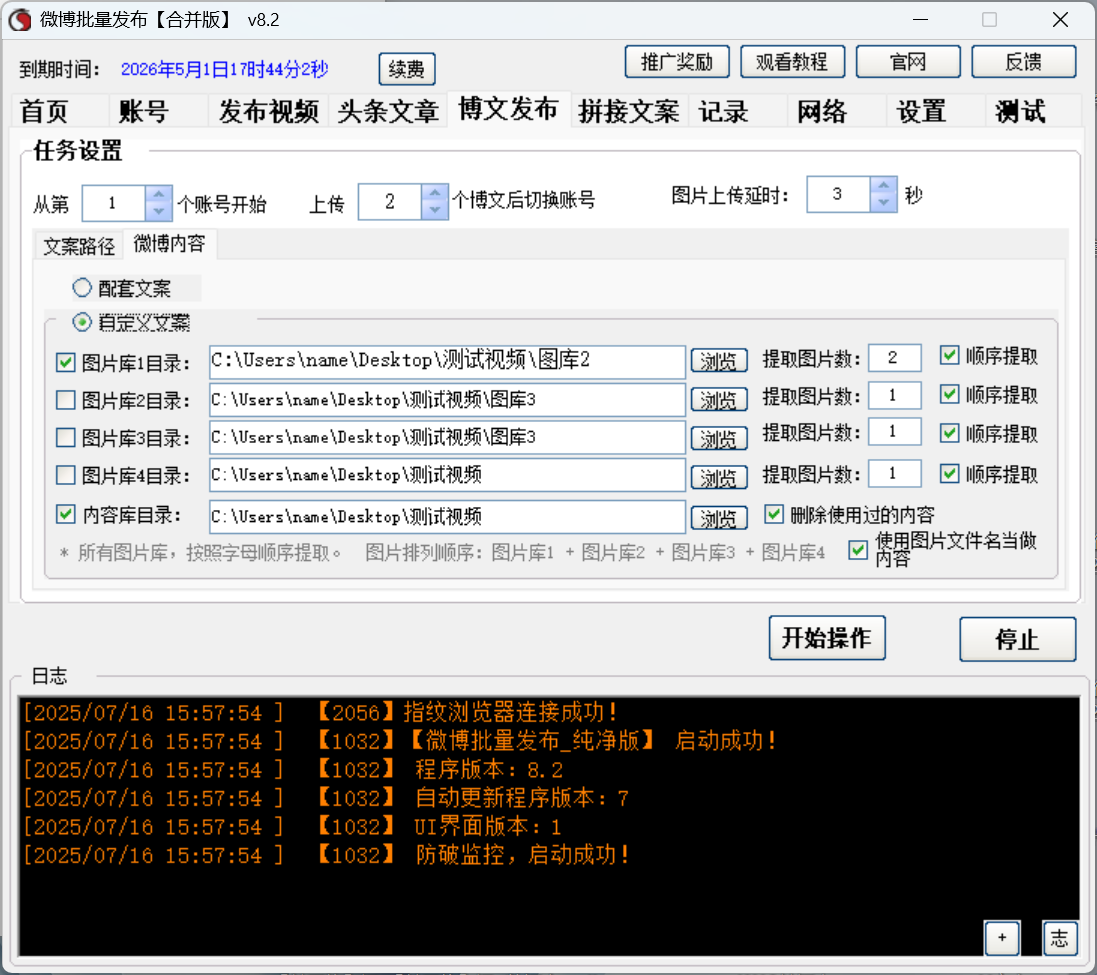
Task: Enable the 图片库3目录 checkbox
Action: pyautogui.click(x=66, y=438)
